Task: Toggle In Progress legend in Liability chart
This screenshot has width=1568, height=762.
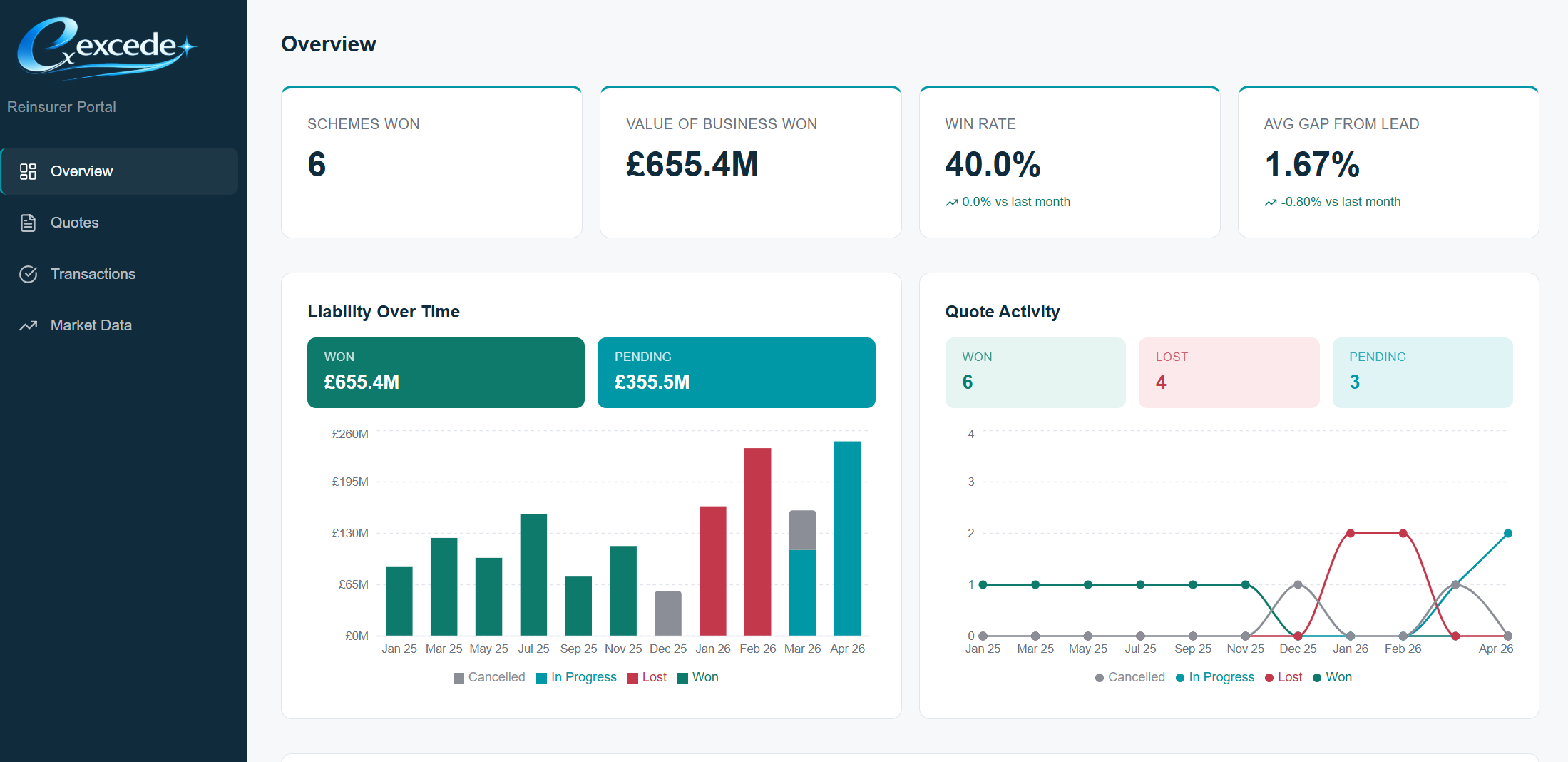Action: tap(576, 677)
